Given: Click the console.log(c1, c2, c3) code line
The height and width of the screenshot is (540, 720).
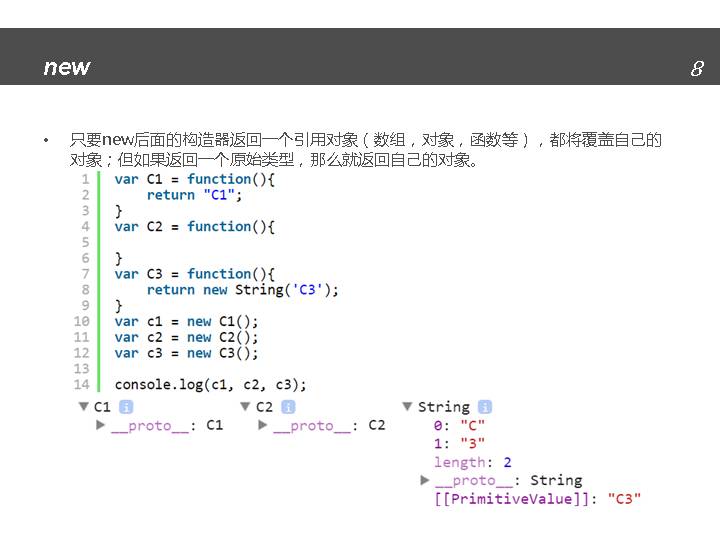Looking at the screenshot, I should [x=210, y=384].
